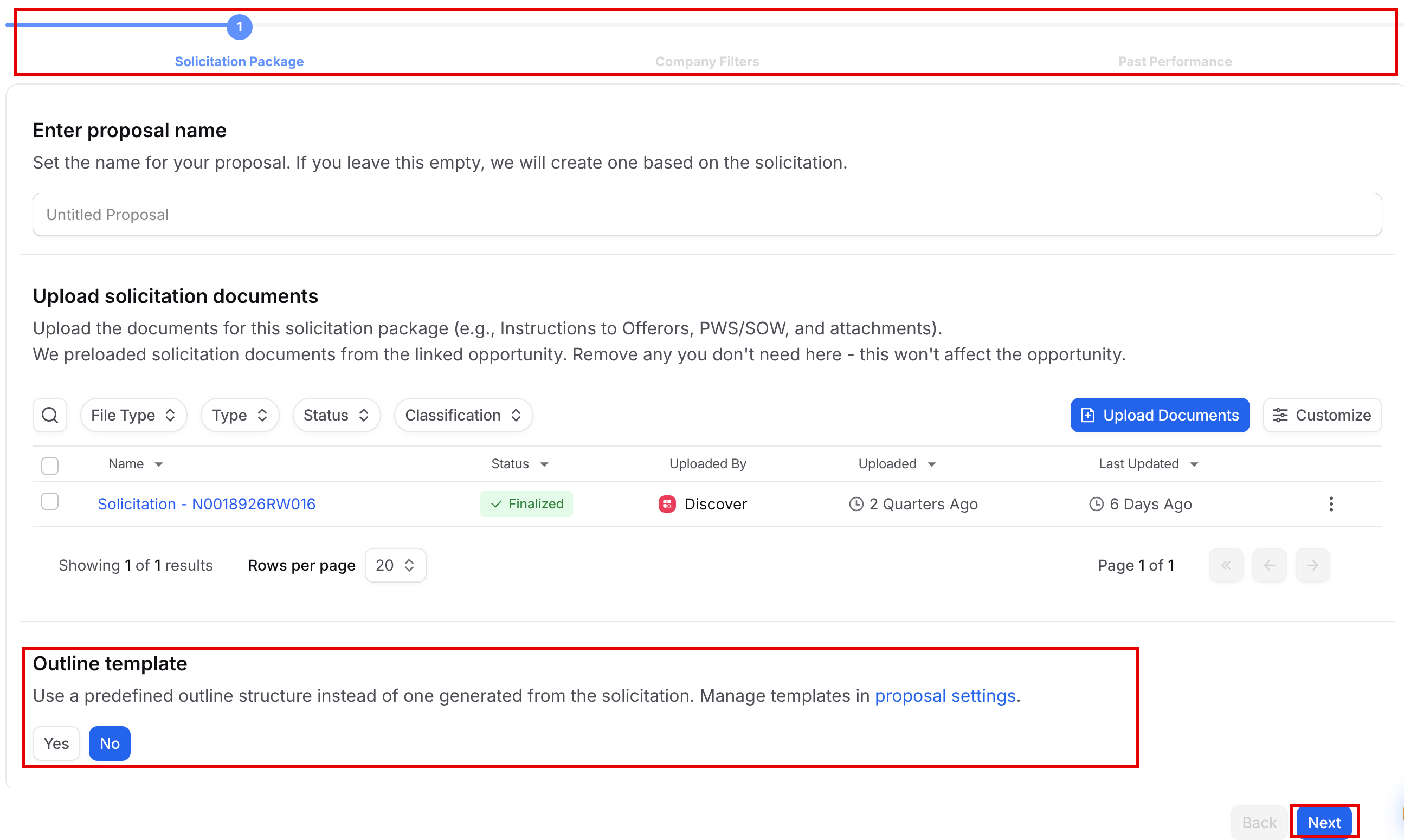Screen dimensions: 1404x840
Task: Click the 'Showing 1 of 1 results' text
Action: [x=136, y=565]
